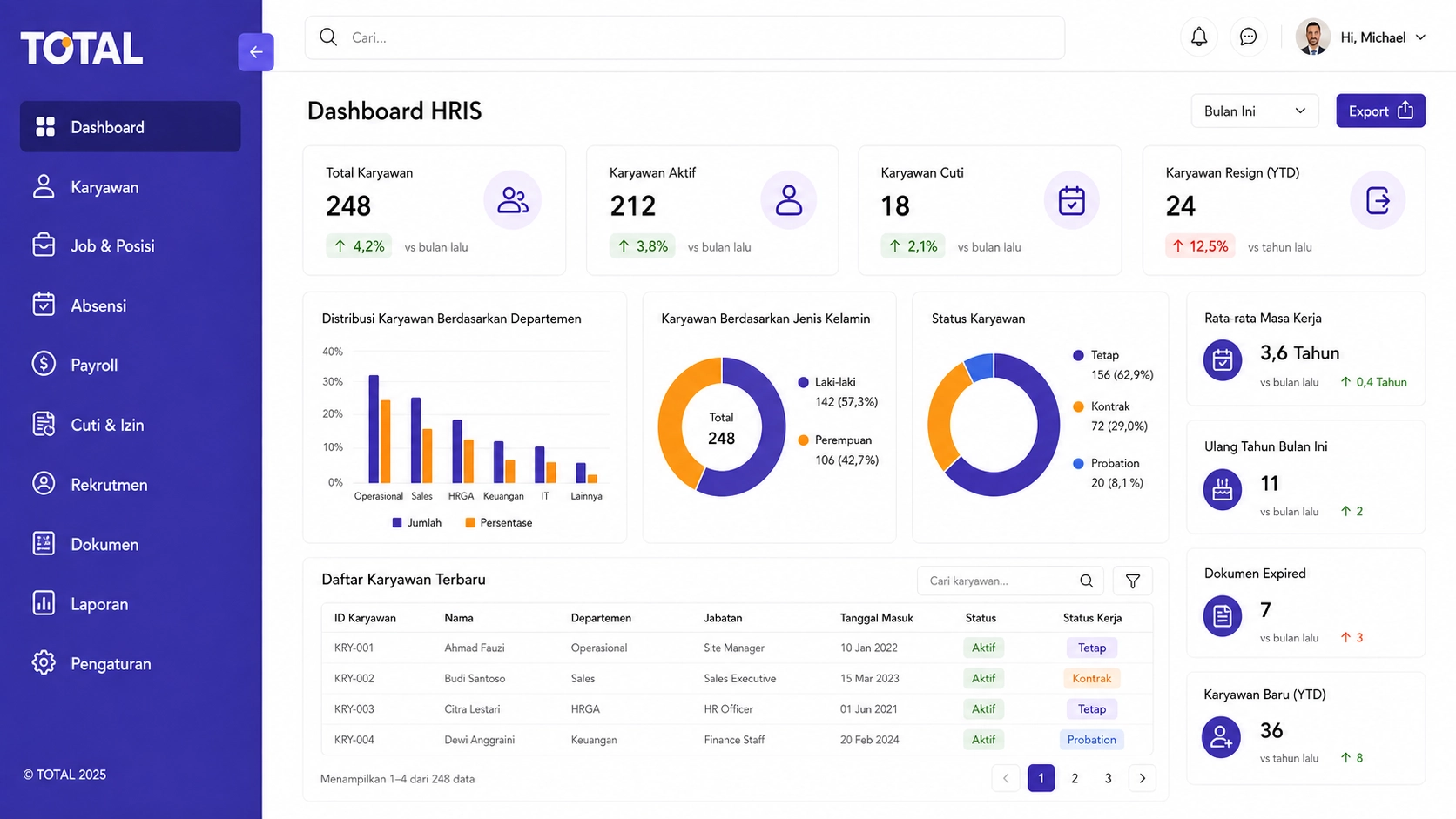Click the Karyawan Cuti calendar icon
Screen dimensions: 1456x819
[x=1072, y=200]
